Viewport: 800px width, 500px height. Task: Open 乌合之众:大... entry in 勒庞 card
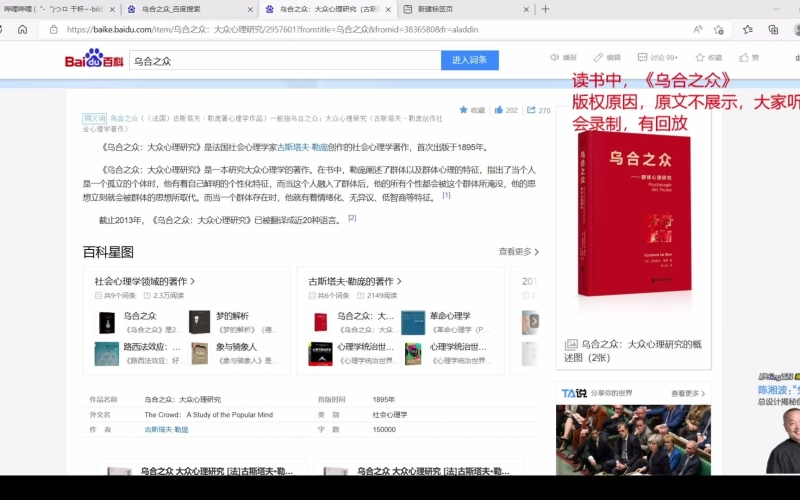(365, 316)
